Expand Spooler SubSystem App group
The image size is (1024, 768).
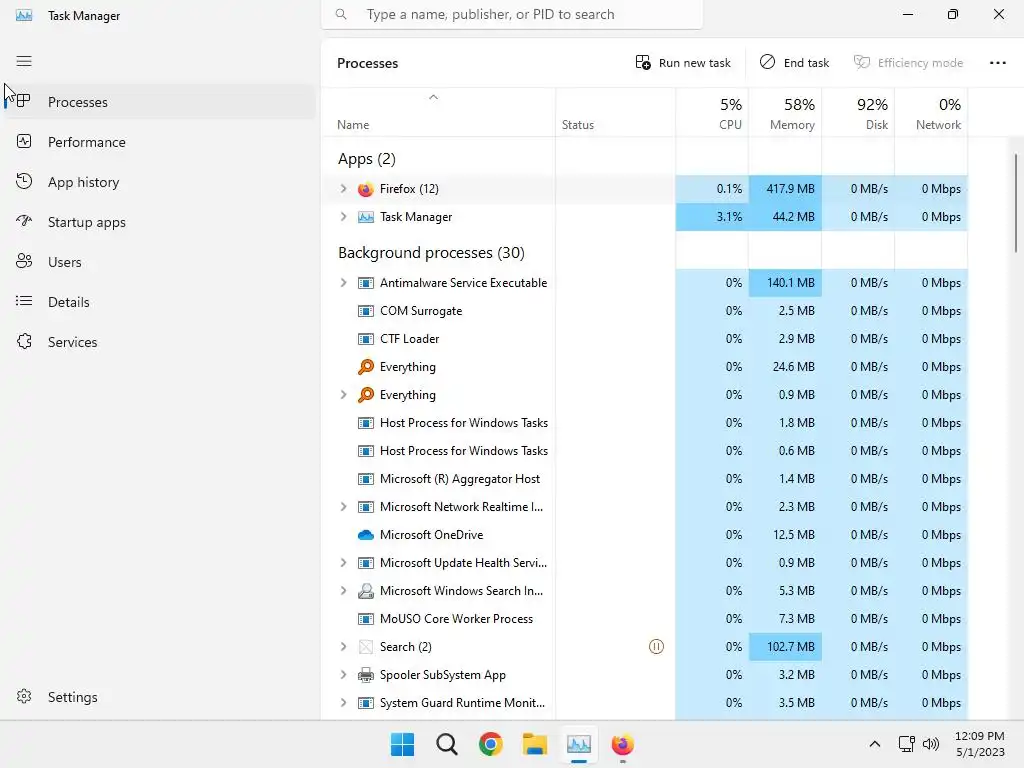click(x=344, y=675)
